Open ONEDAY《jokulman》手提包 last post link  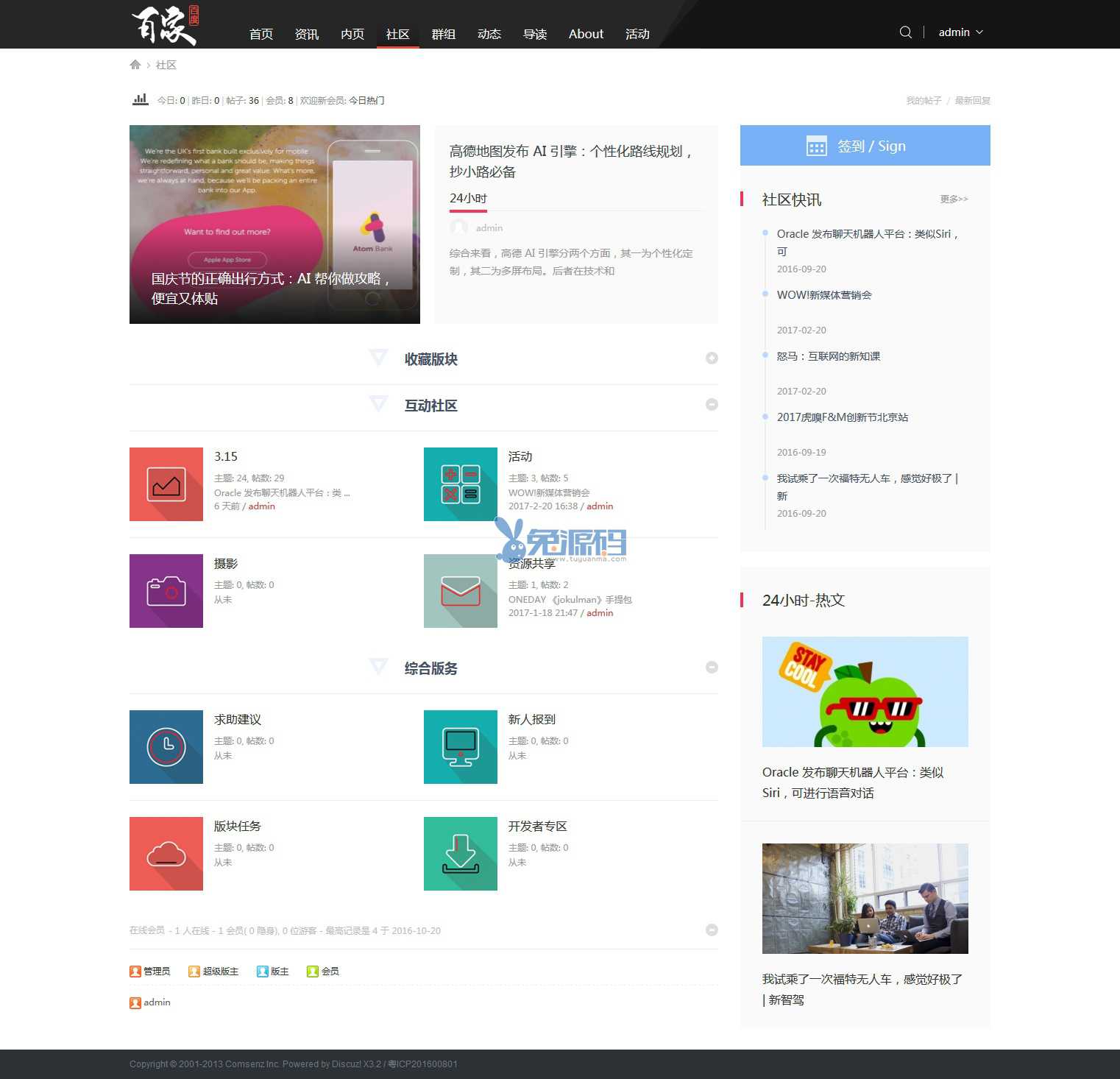pyautogui.click(x=570, y=600)
